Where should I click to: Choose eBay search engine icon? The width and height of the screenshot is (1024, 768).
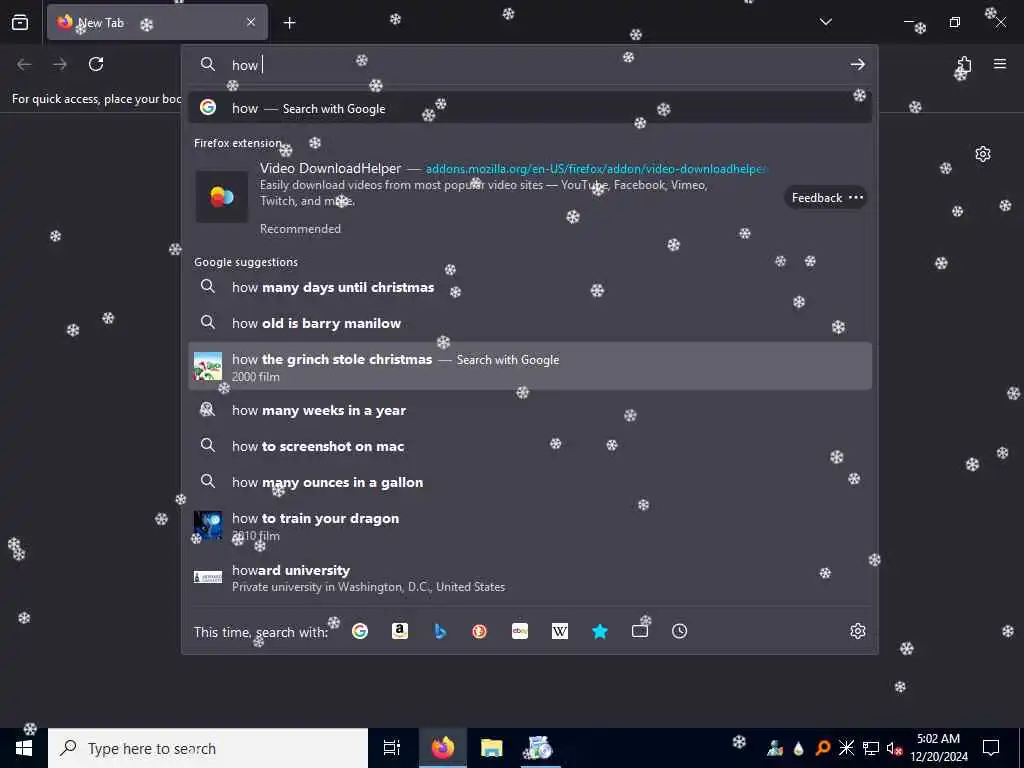point(520,631)
